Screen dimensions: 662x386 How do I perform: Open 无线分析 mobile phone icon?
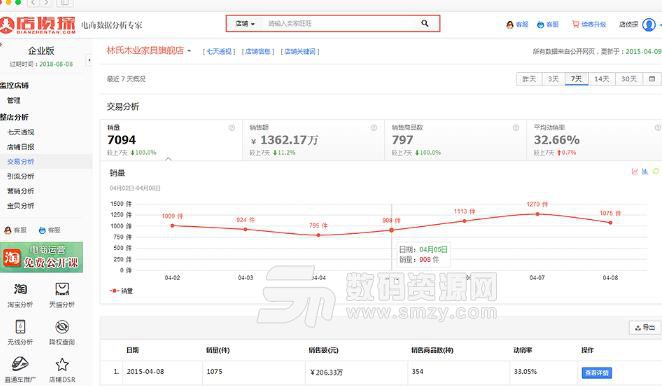click(x=20, y=327)
